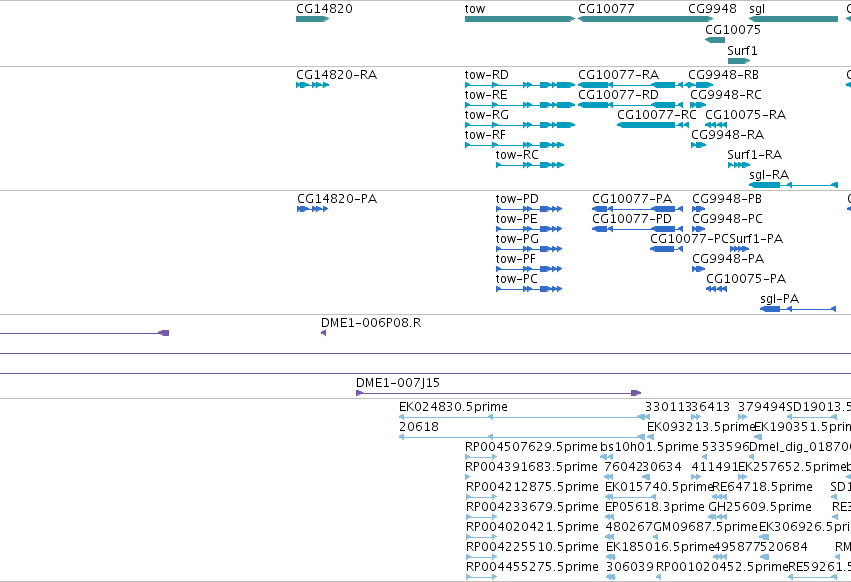Select the tow-PD protein feature

click(x=529, y=209)
